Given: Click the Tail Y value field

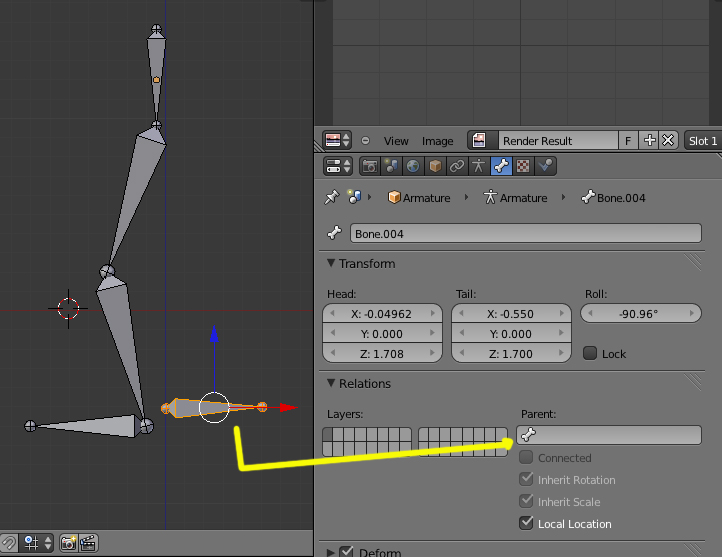Looking at the screenshot, I should tap(511, 333).
